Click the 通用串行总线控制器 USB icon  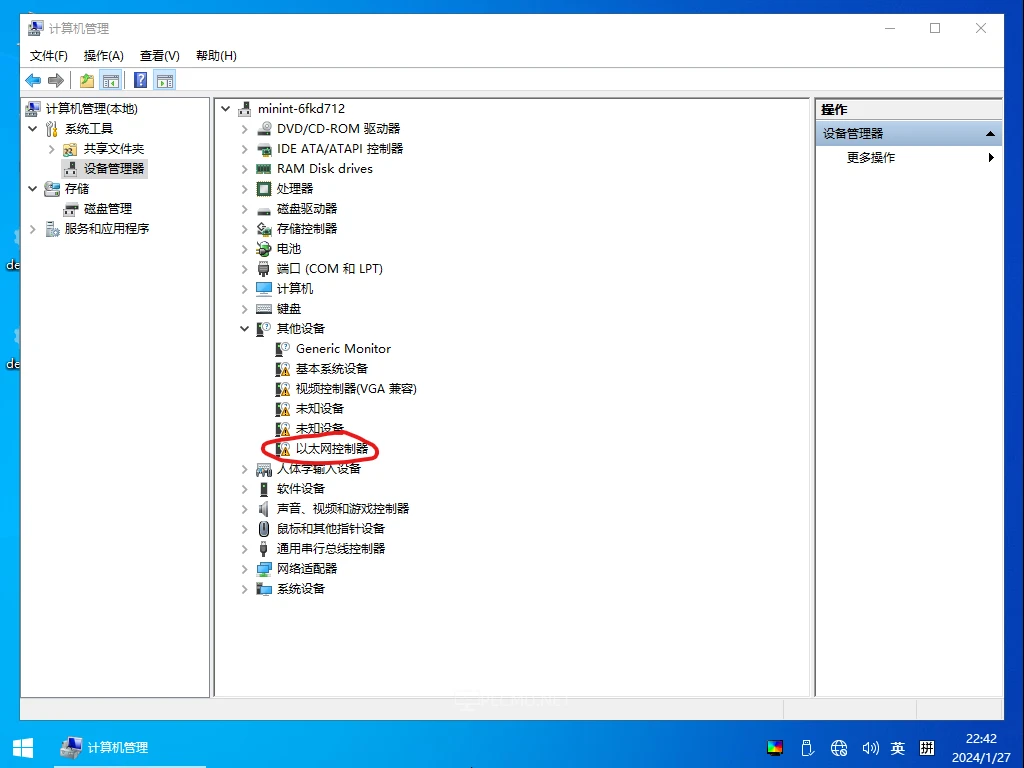(264, 549)
